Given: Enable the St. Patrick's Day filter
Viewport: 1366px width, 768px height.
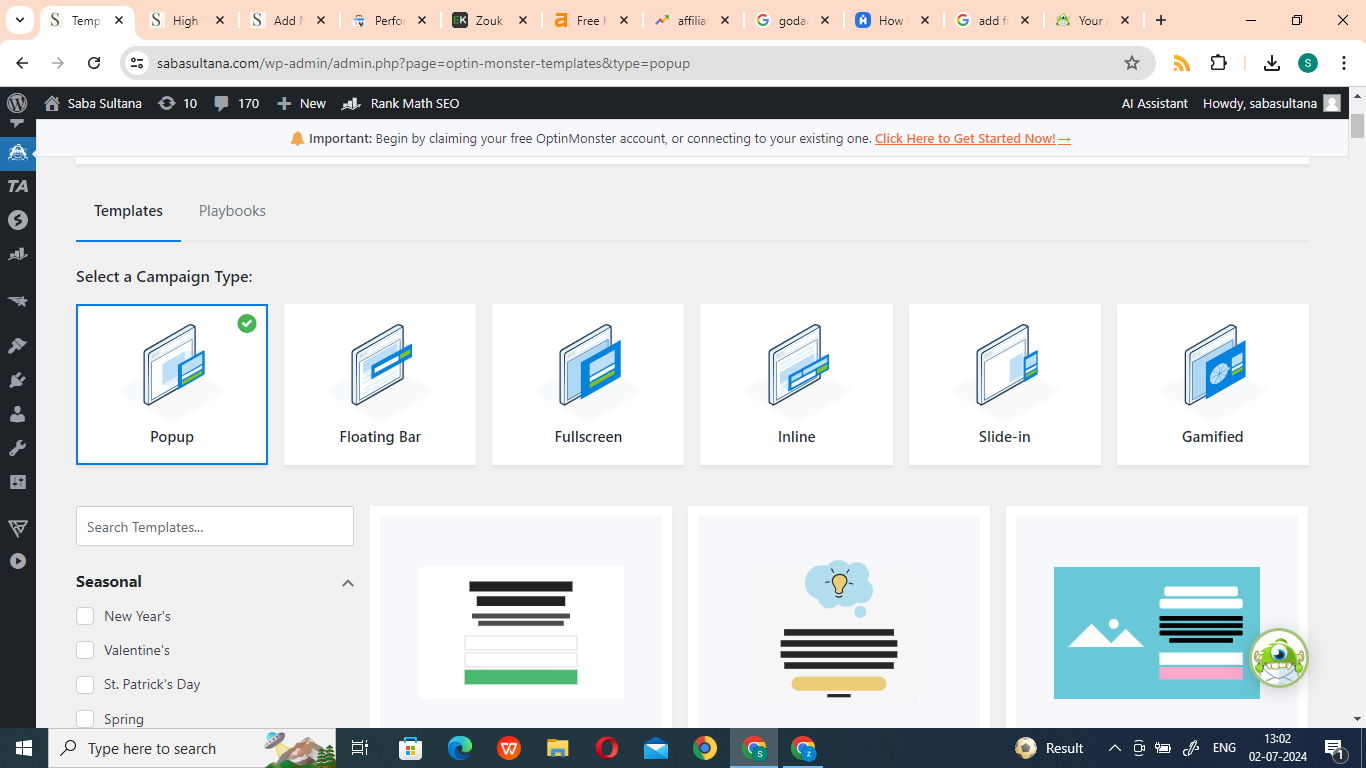Looking at the screenshot, I should pyautogui.click(x=85, y=684).
